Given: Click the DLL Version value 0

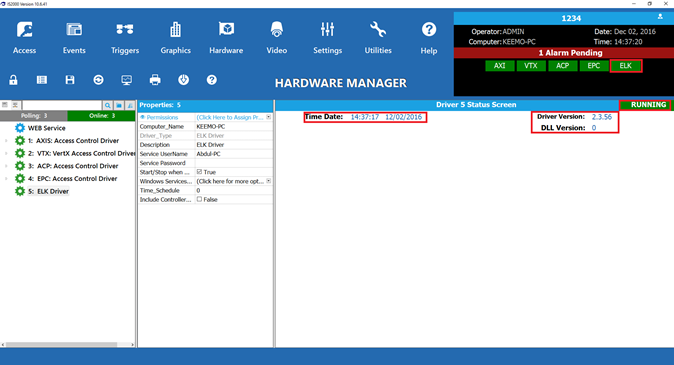Looking at the screenshot, I should (594, 128).
